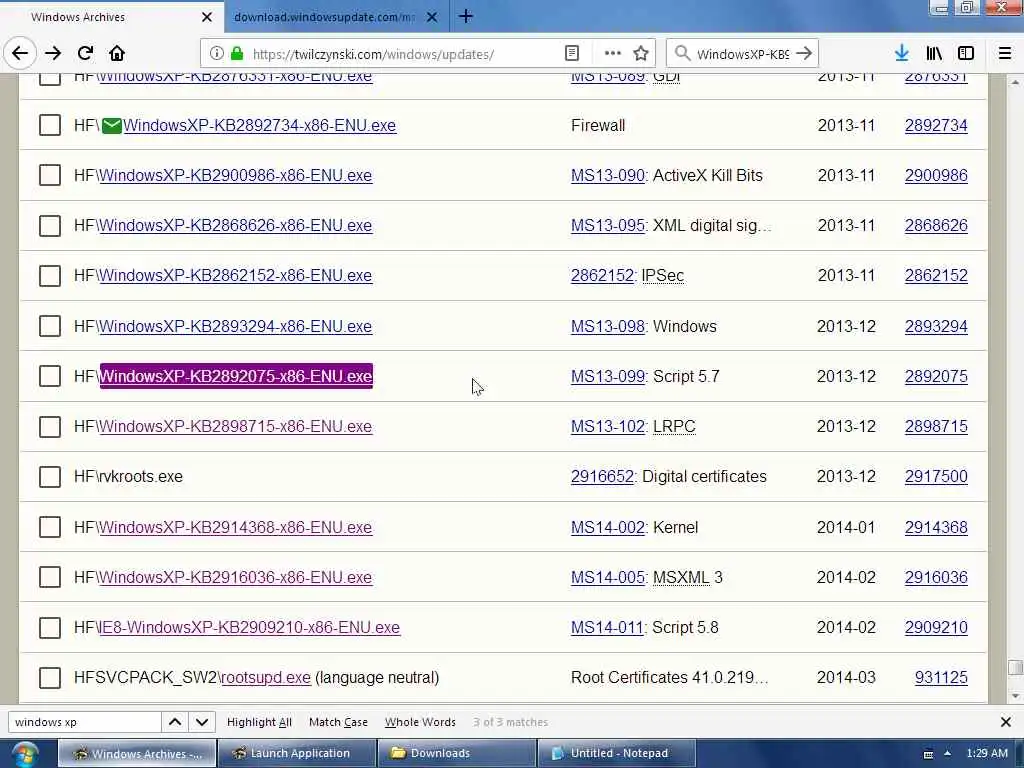
Task: Open the Firefox hamburger menu
Action: 1005,54
